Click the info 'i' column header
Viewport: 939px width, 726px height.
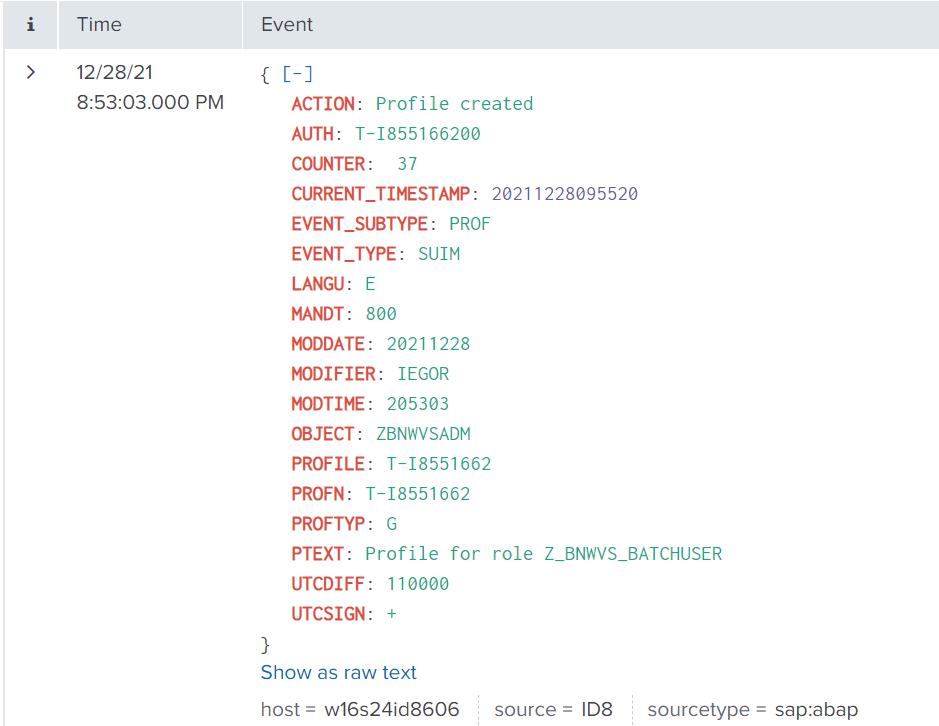(x=30, y=25)
